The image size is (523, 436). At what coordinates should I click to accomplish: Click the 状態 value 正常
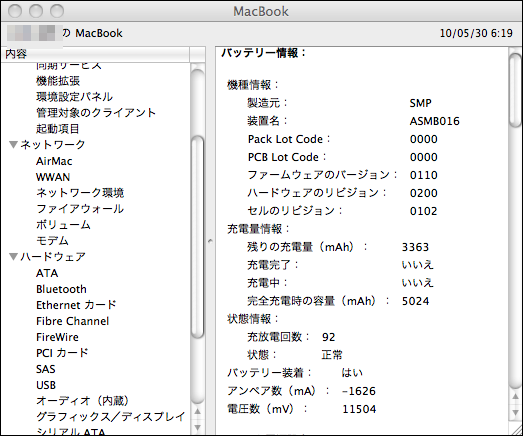[332, 355]
